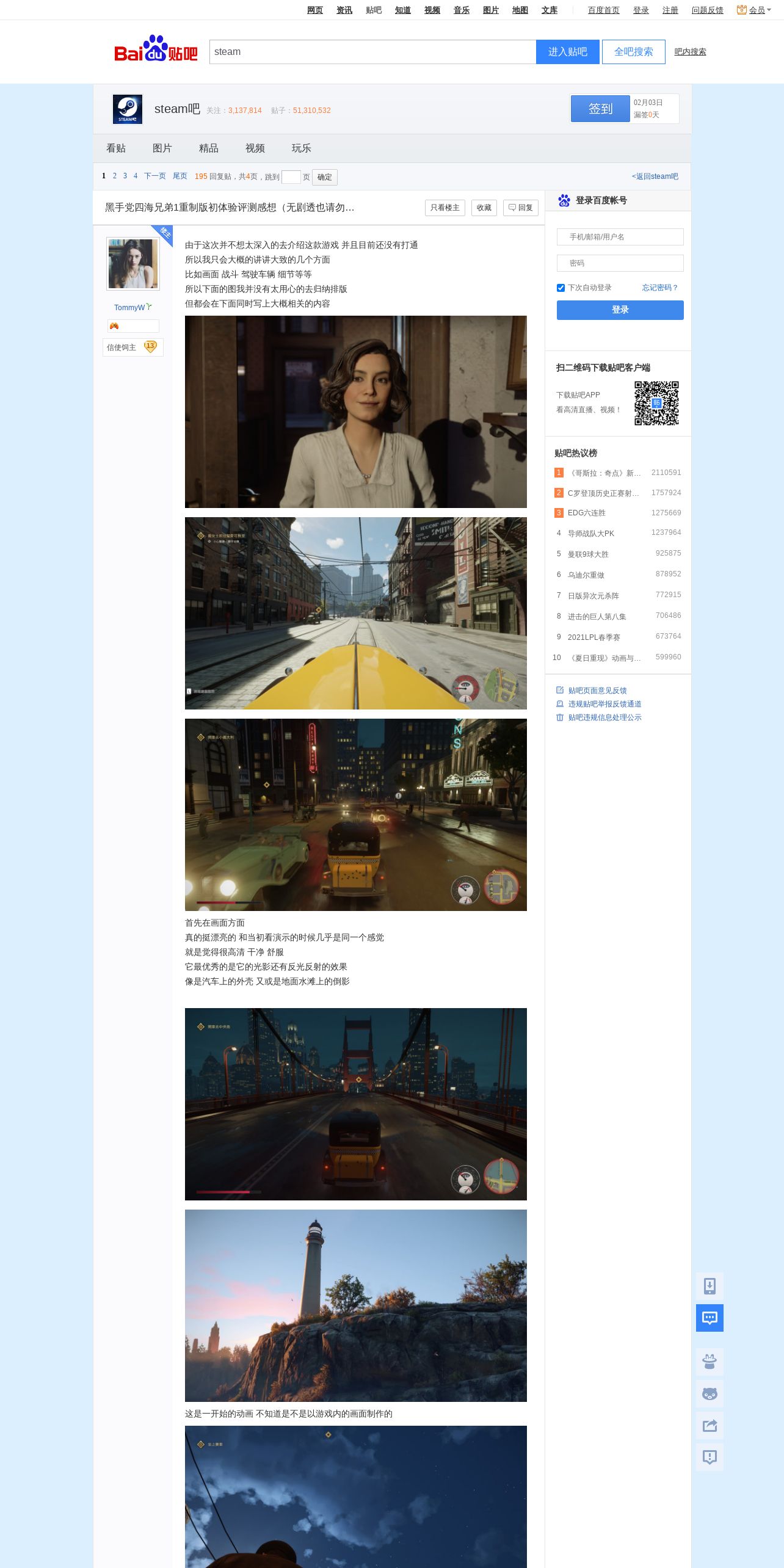Click the blue 登录 submit button
Viewport: 784px width, 1568px height.
pos(620,310)
